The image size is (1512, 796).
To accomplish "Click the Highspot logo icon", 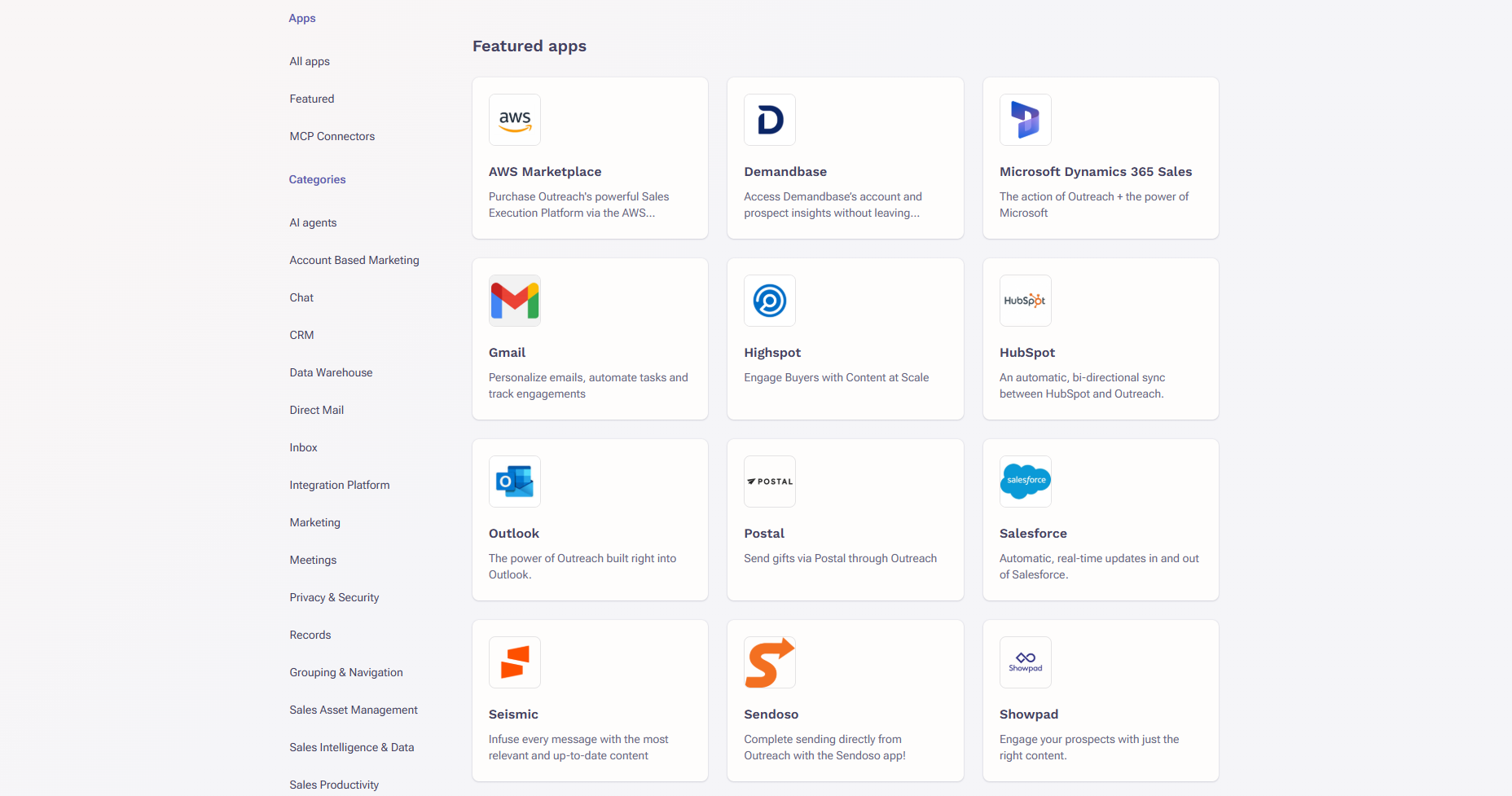I will click(770, 301).
